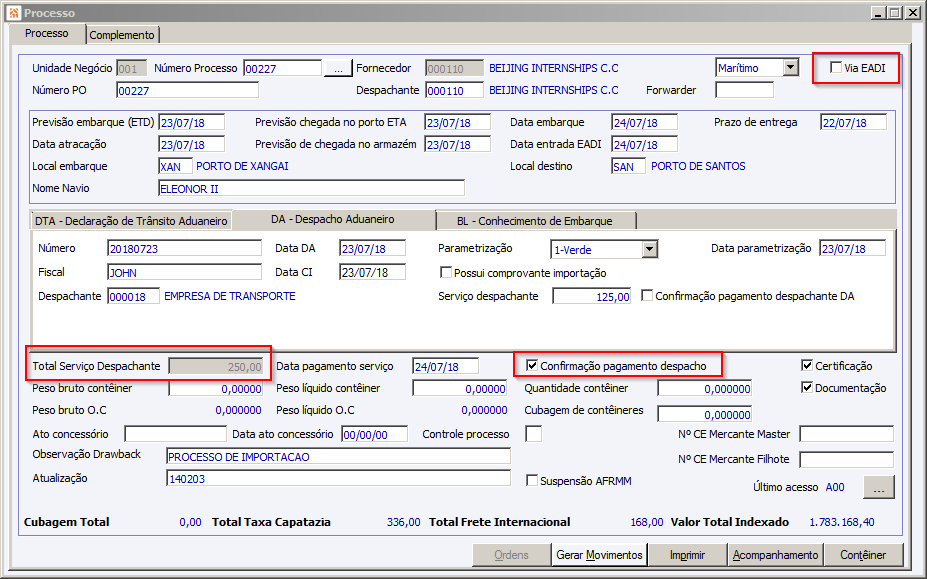This screenshot has height=579, width=927.
Task: Click the Nome Navio input field
Action: click(312, 189)
